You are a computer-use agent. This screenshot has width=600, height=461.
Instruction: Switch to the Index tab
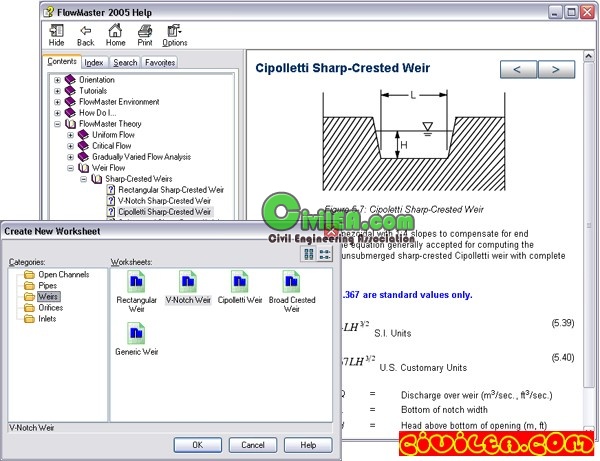[x=94, y=62]
